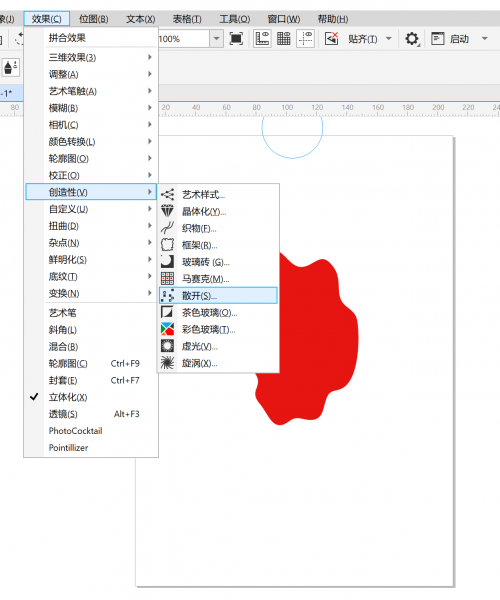
Task: Select the ink bottle tool icon
Action: (x=11, y=68)
